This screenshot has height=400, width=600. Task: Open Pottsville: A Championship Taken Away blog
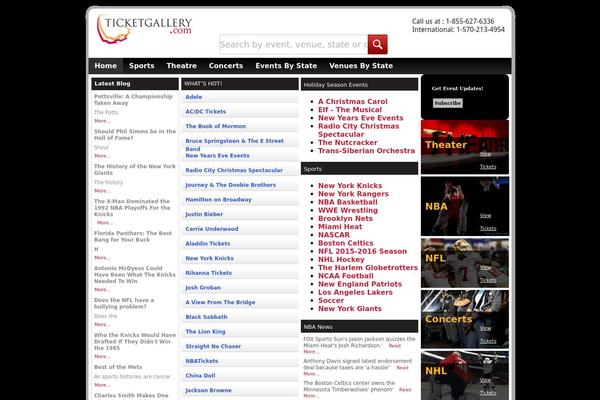133,100
